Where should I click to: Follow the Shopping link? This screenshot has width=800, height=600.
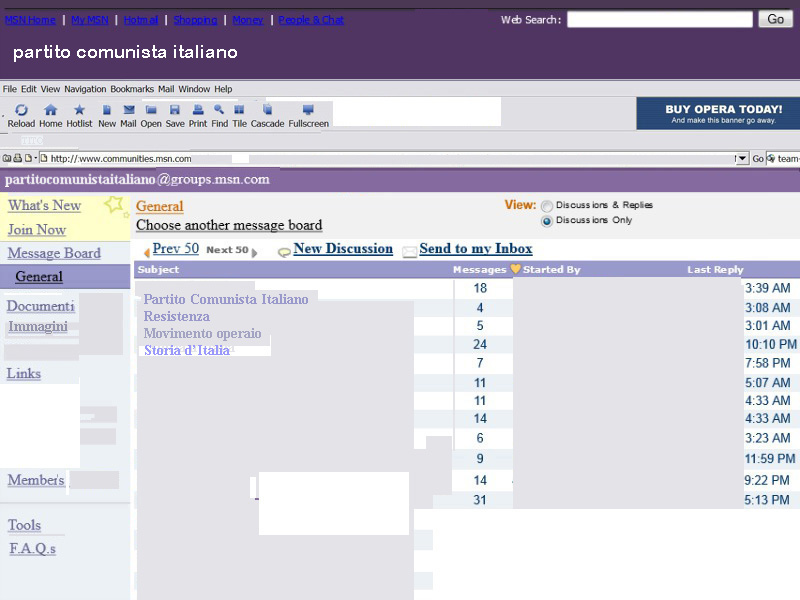pos(195,20)
